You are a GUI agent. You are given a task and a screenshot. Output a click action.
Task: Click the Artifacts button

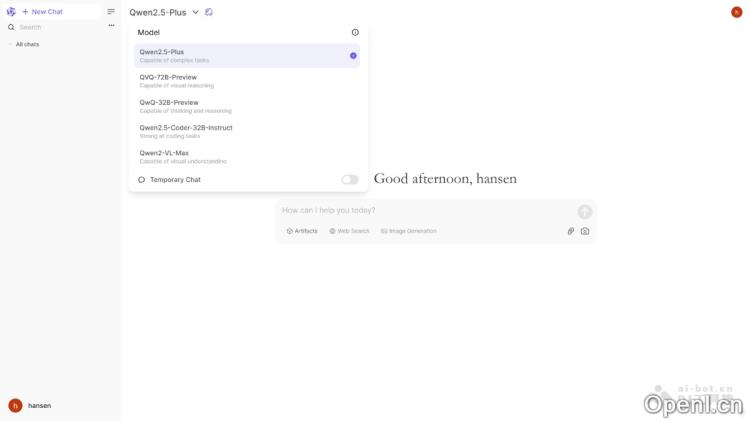pos(302,231)
